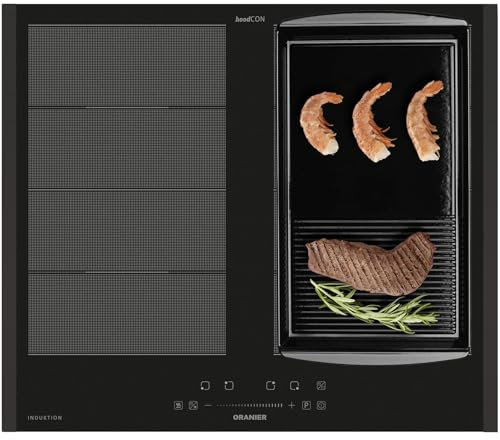Tap the diagonal-split icon left of the minus

[x=193, y=405]
